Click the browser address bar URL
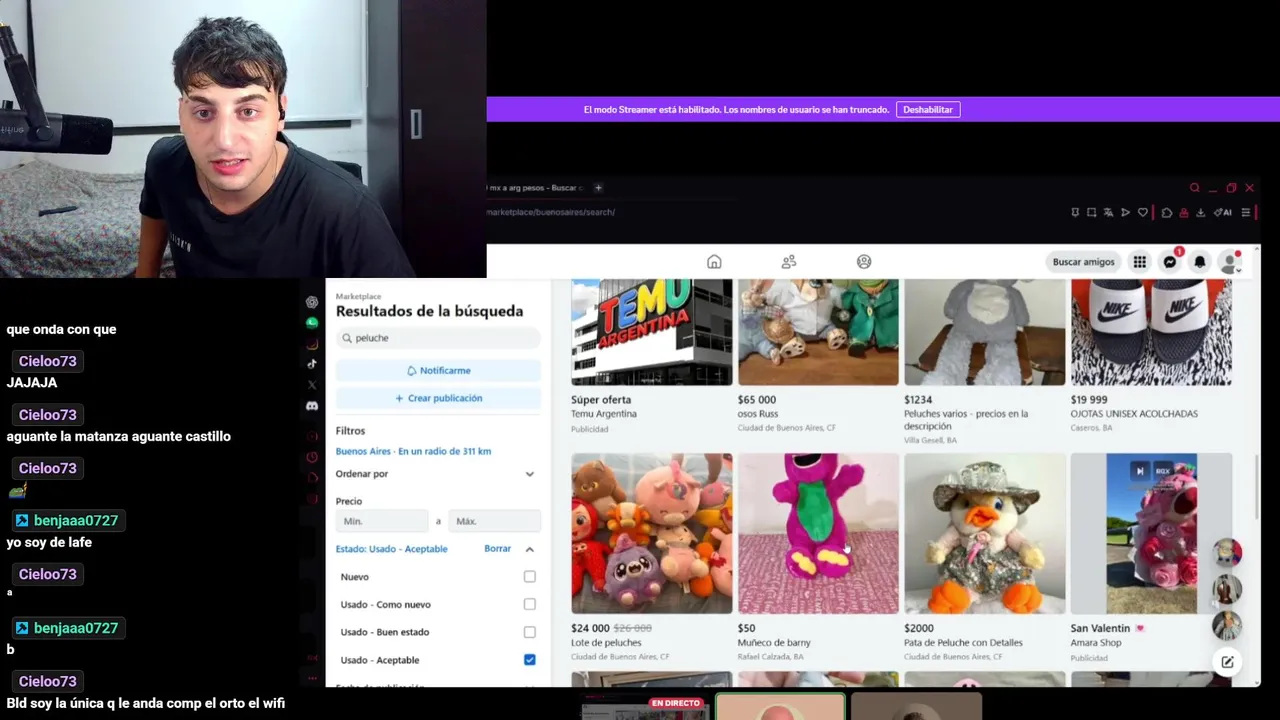This screenshot has width=1280, height=720. point(552,212)
